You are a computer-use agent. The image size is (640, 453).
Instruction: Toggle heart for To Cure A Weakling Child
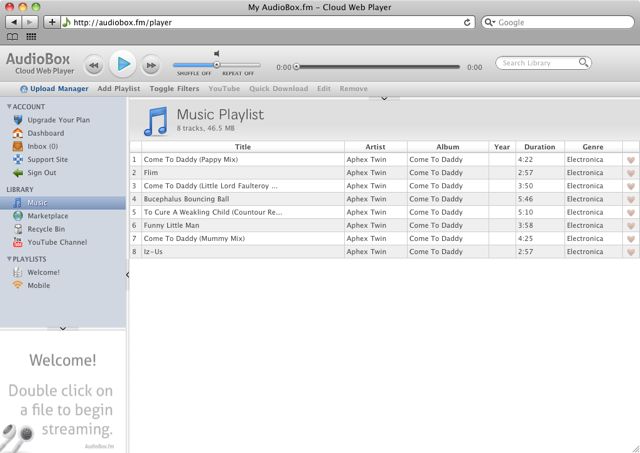coord(631,213)
